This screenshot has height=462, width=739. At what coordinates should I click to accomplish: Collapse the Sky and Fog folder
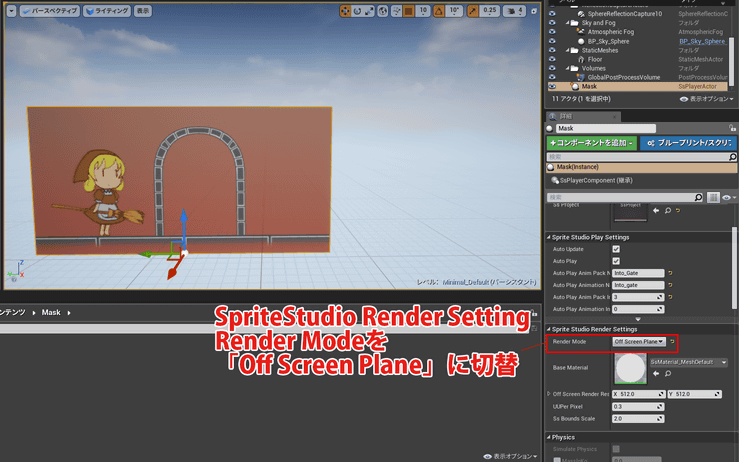coord(567,23)
